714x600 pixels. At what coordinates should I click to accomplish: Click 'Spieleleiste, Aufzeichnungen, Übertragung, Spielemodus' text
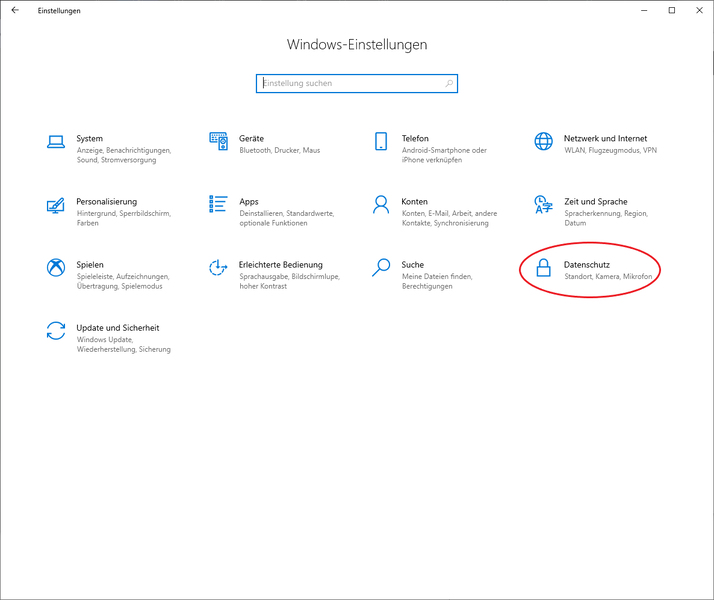(x=123, y=281)
